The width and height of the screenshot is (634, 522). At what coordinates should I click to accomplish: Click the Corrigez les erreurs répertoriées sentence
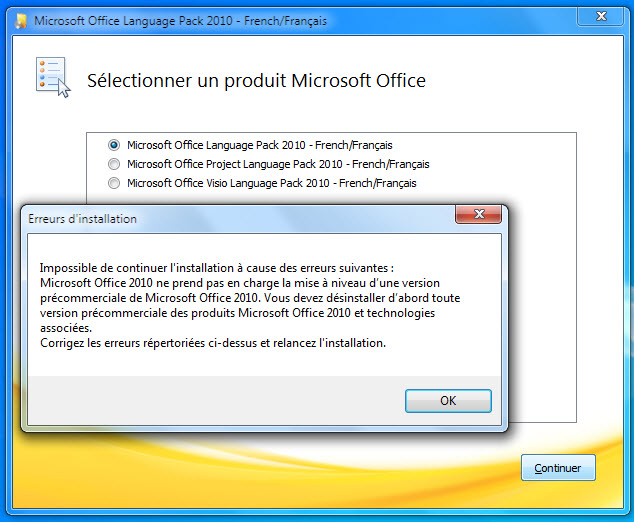coord(213,343)
